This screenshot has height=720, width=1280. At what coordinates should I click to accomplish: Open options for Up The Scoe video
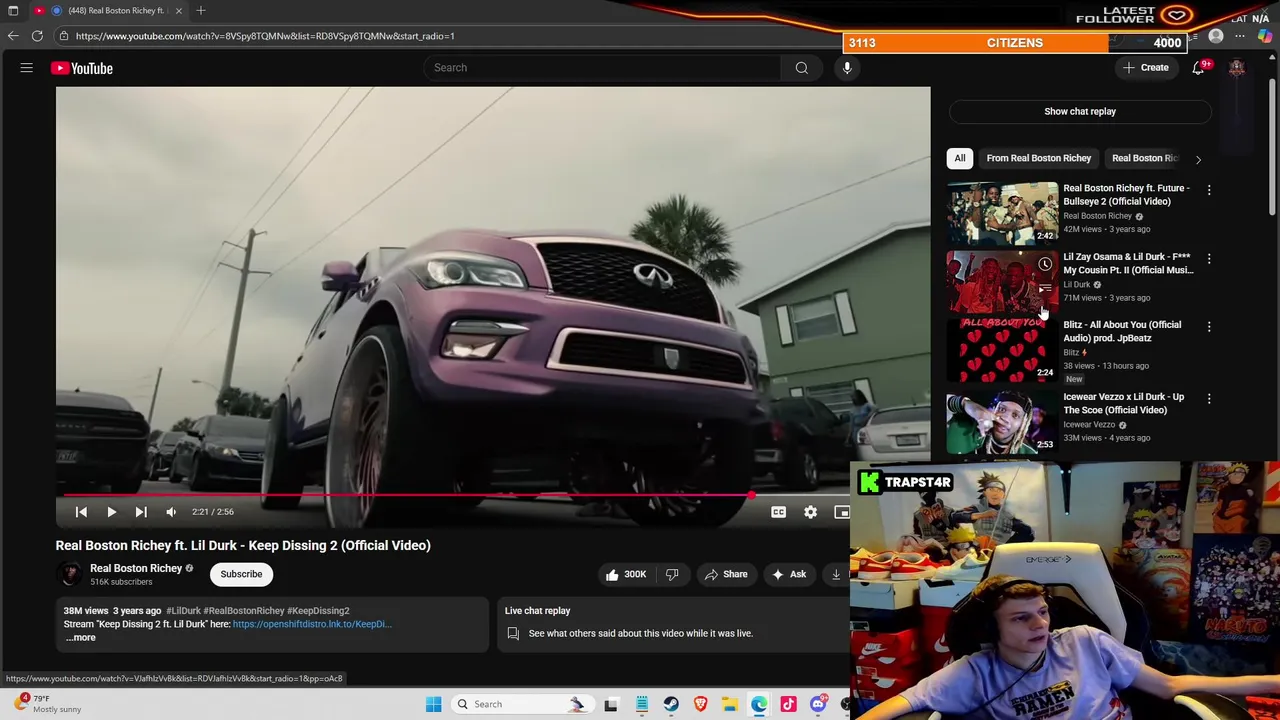(x=1209, y=398)
